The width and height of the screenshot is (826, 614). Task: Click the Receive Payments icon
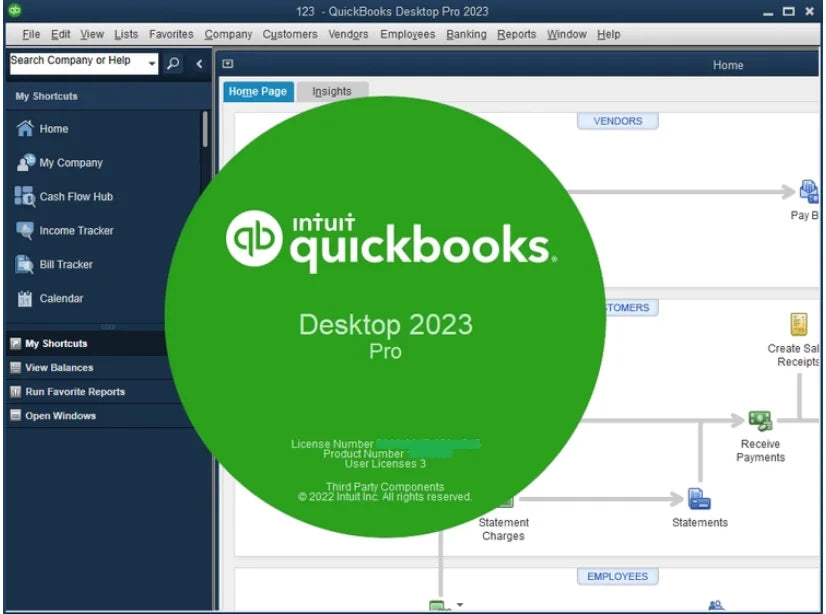(x=760, y=420)
